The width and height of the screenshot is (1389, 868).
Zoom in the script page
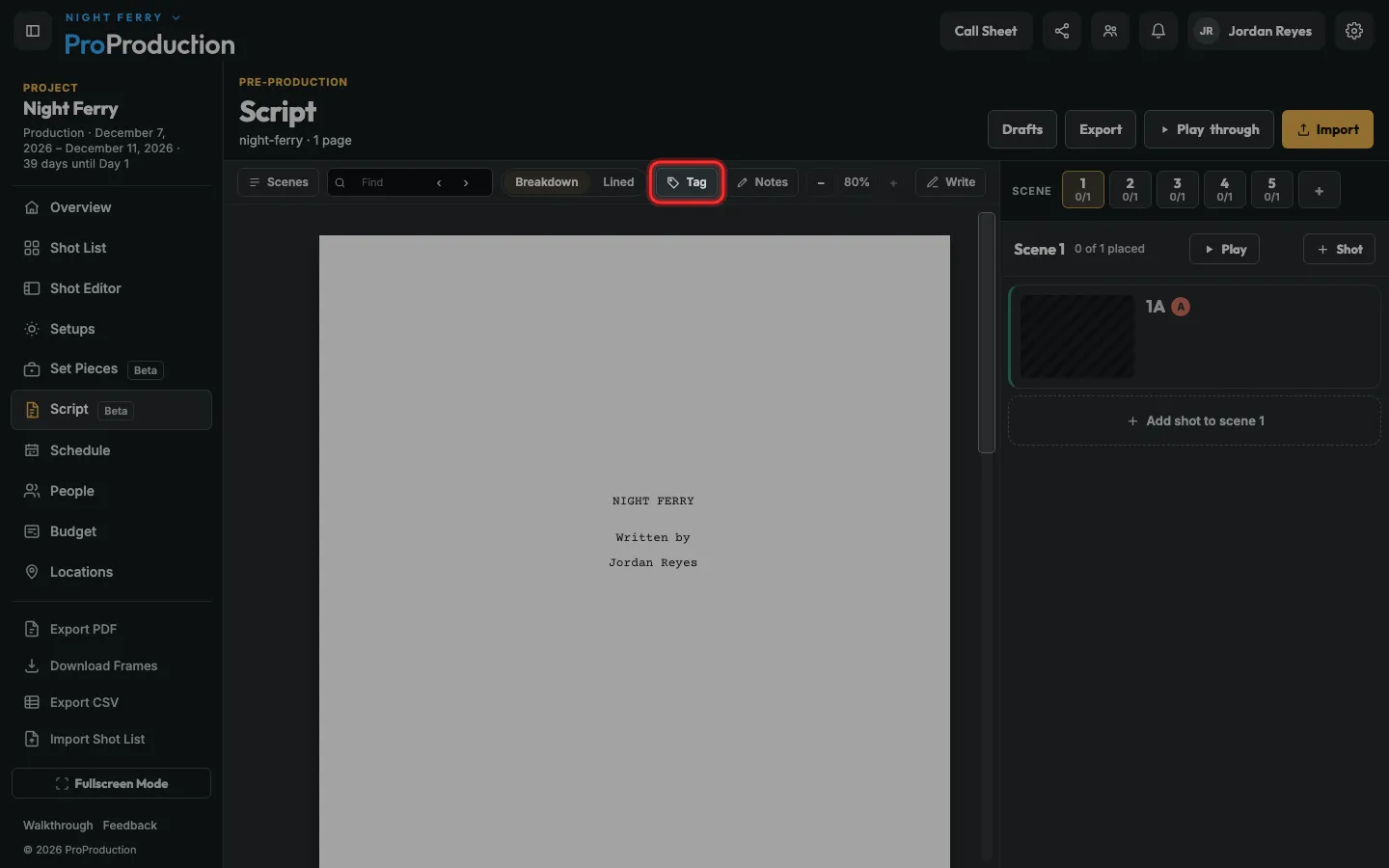(x=893, y=182)
